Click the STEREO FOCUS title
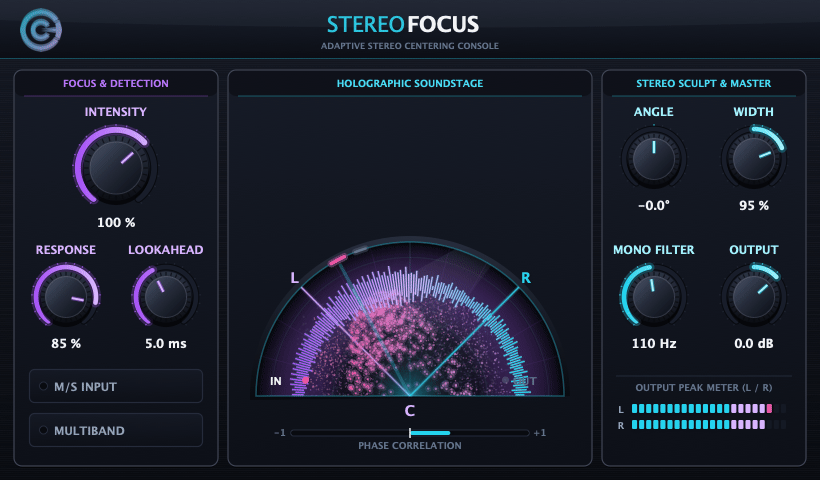 (403, 24)
